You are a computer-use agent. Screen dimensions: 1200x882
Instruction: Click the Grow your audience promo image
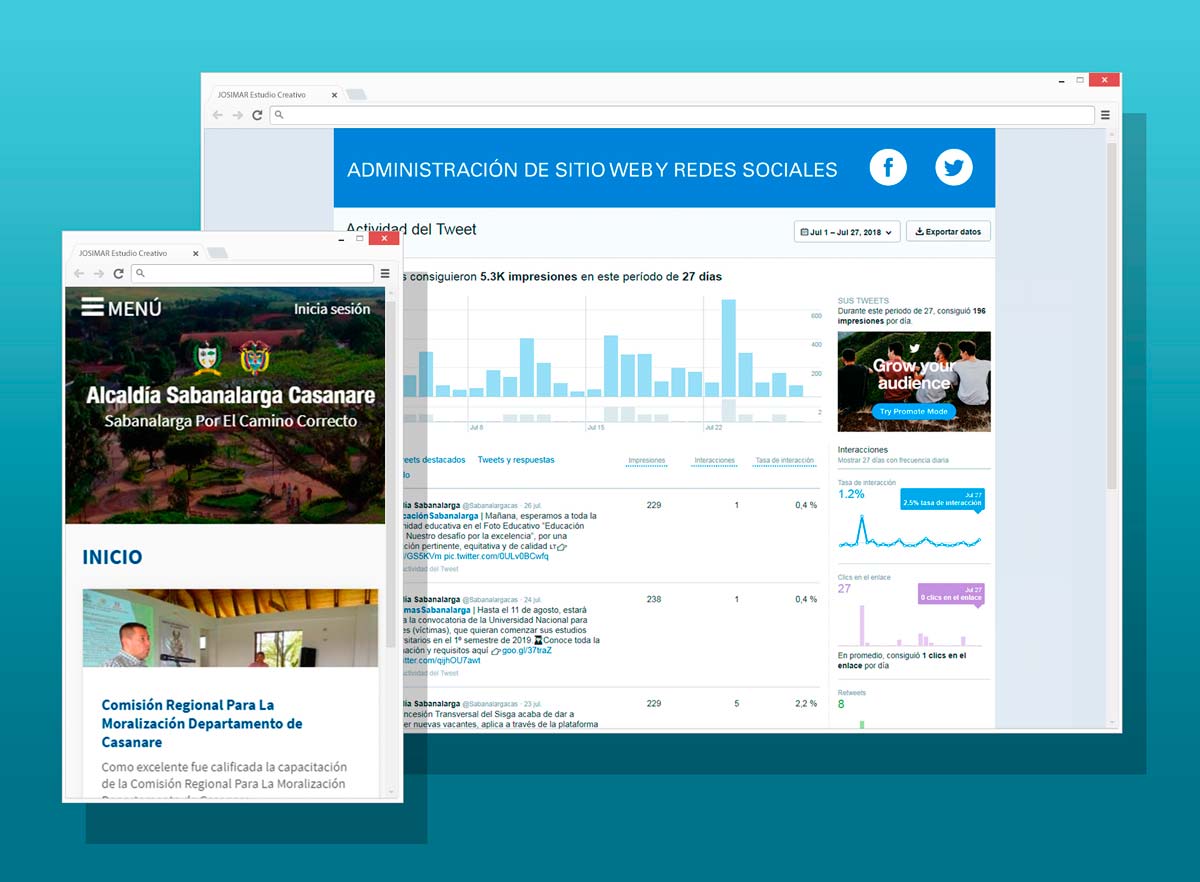coord(914,382)
